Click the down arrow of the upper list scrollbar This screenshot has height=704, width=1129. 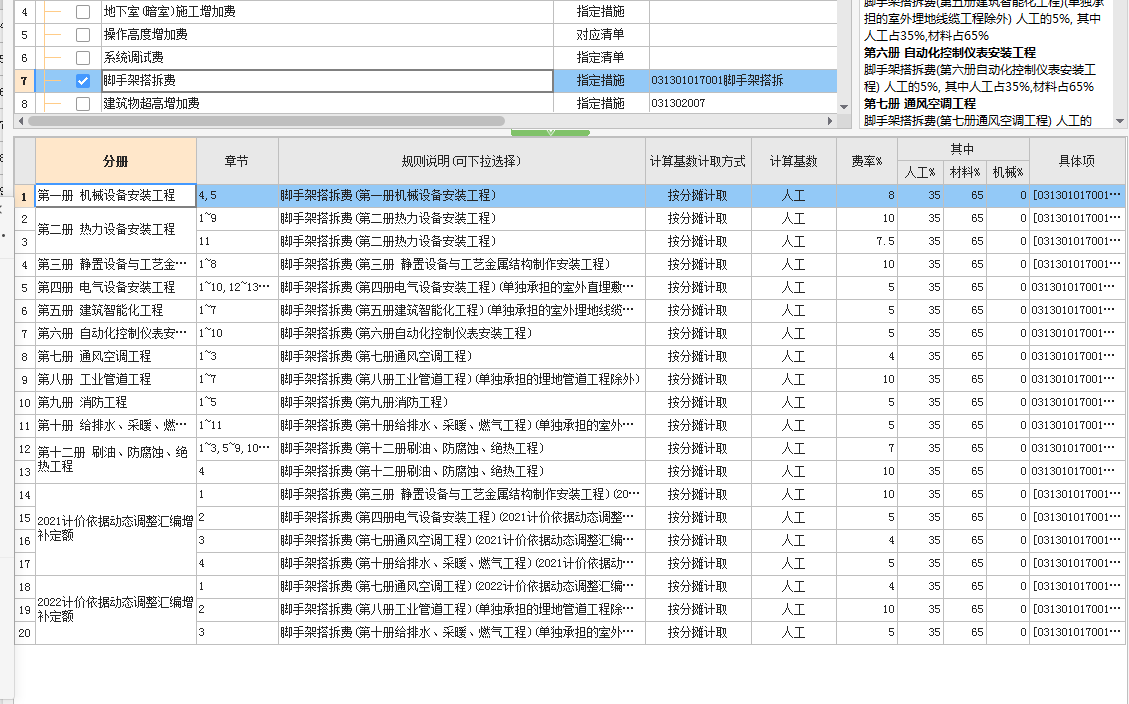pyautogui.click(x=844, y=107)
